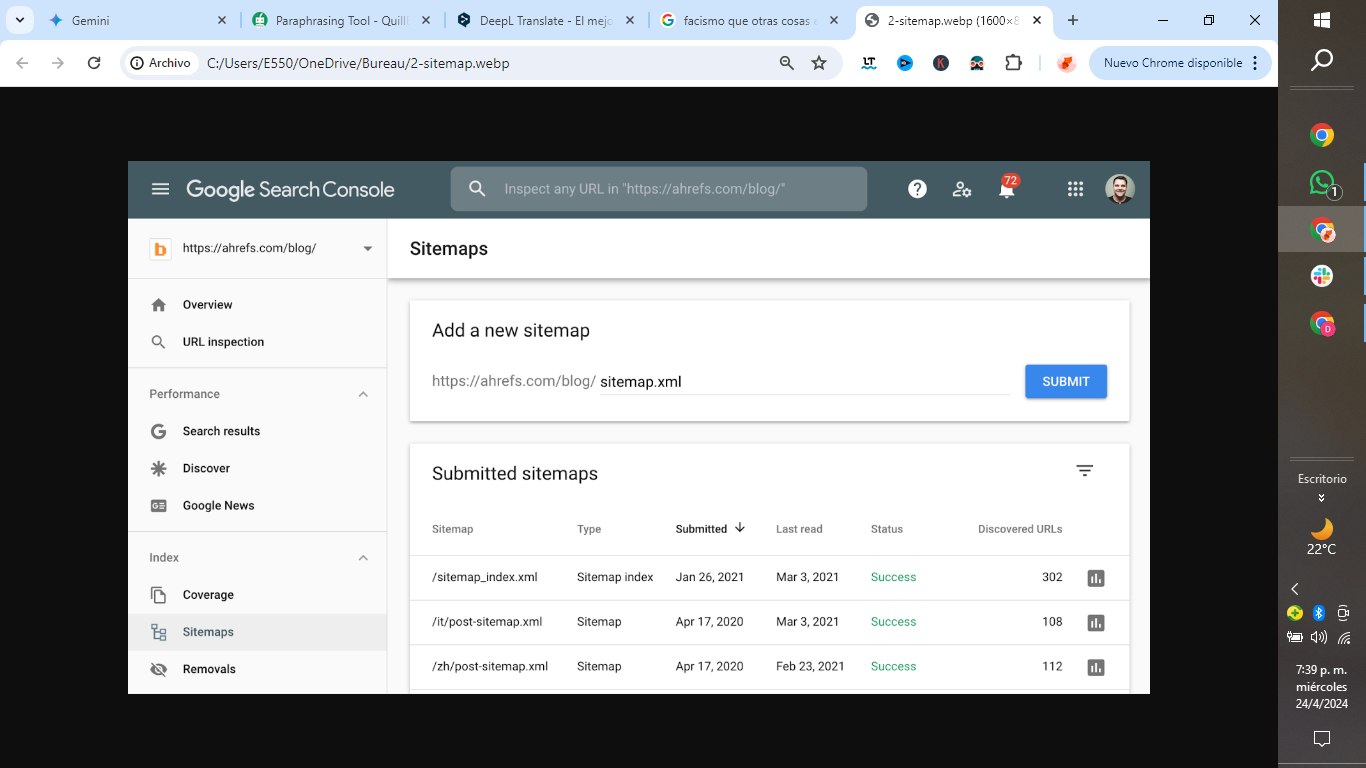Viewport: 1366px width, 768px height.
Task: Click the Inspect any URL search box
Action: pos(659,189)
